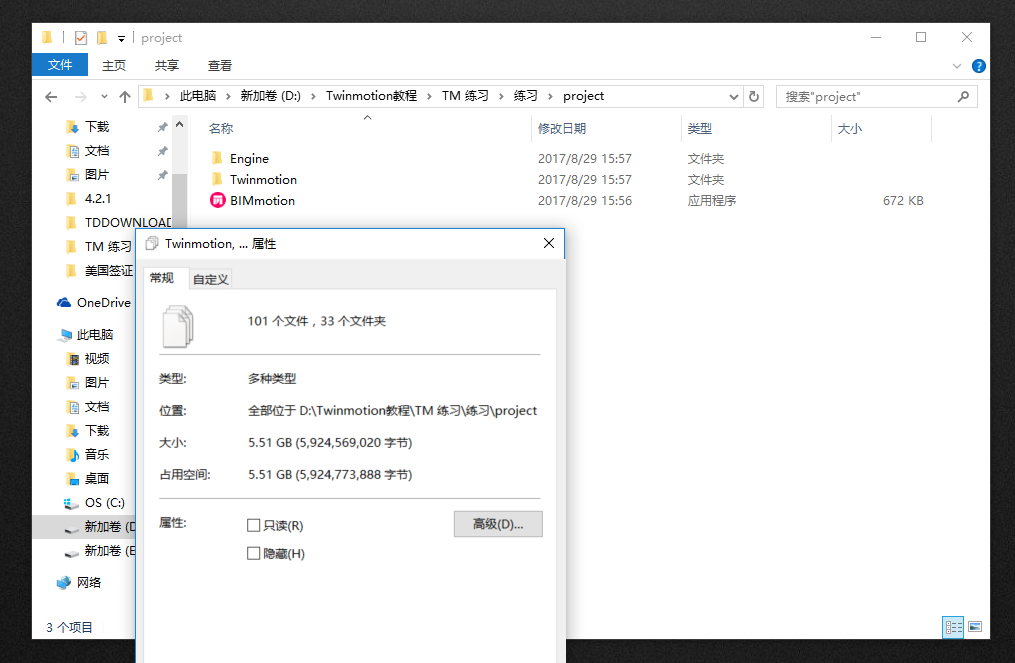1015x663 pixels.
Task: Close the properties dialog
Action: pos(549,243)
